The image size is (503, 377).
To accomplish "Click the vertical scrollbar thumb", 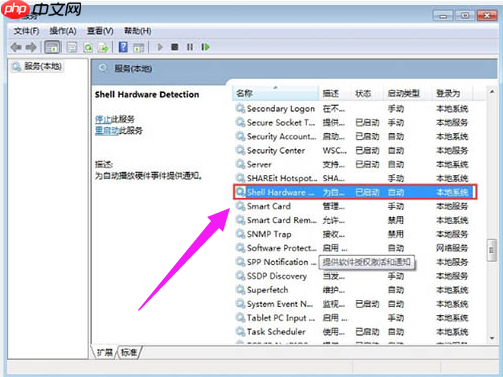I will pos(491,250).
